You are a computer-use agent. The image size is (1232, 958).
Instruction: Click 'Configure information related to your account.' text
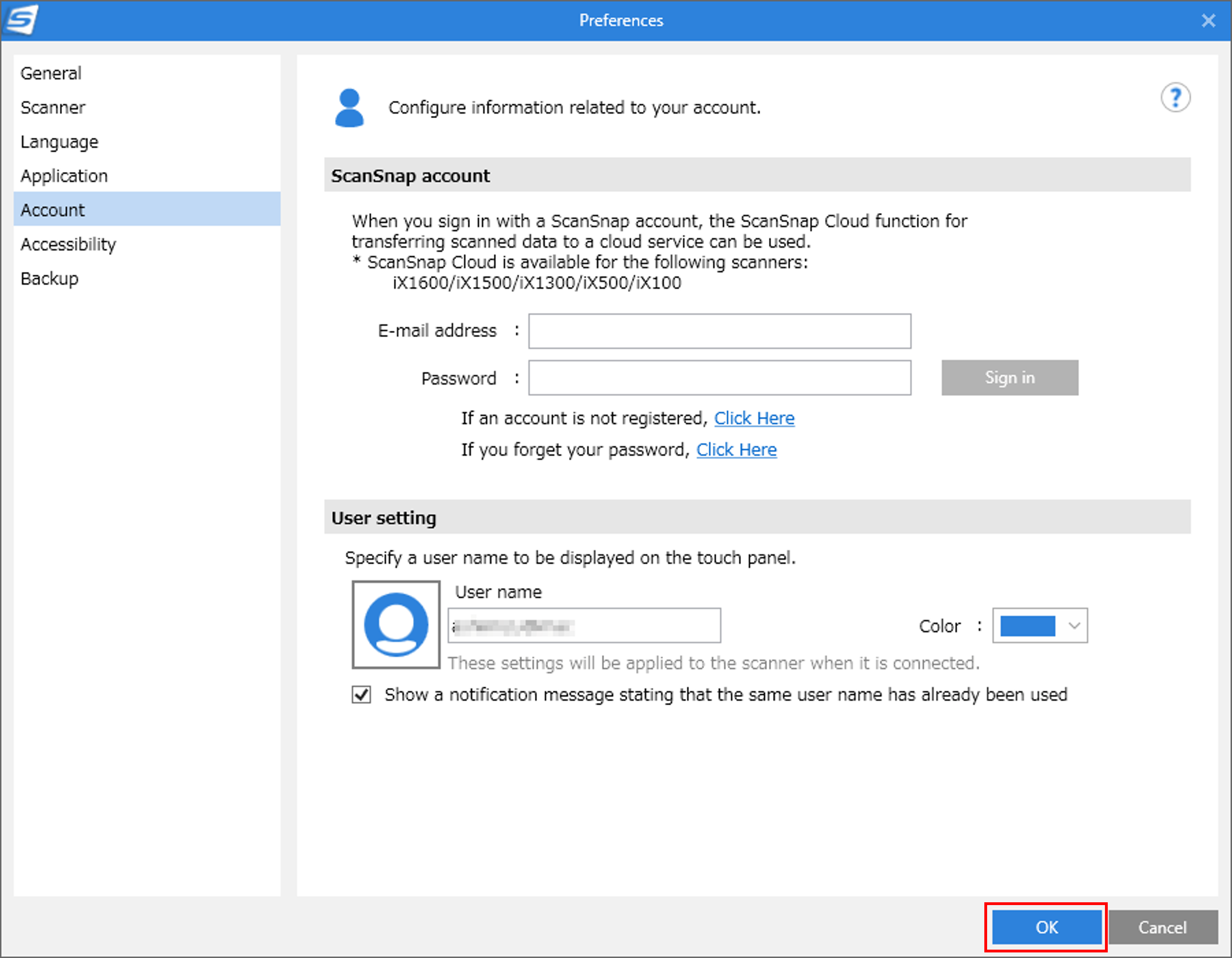(x=574, y=107)
